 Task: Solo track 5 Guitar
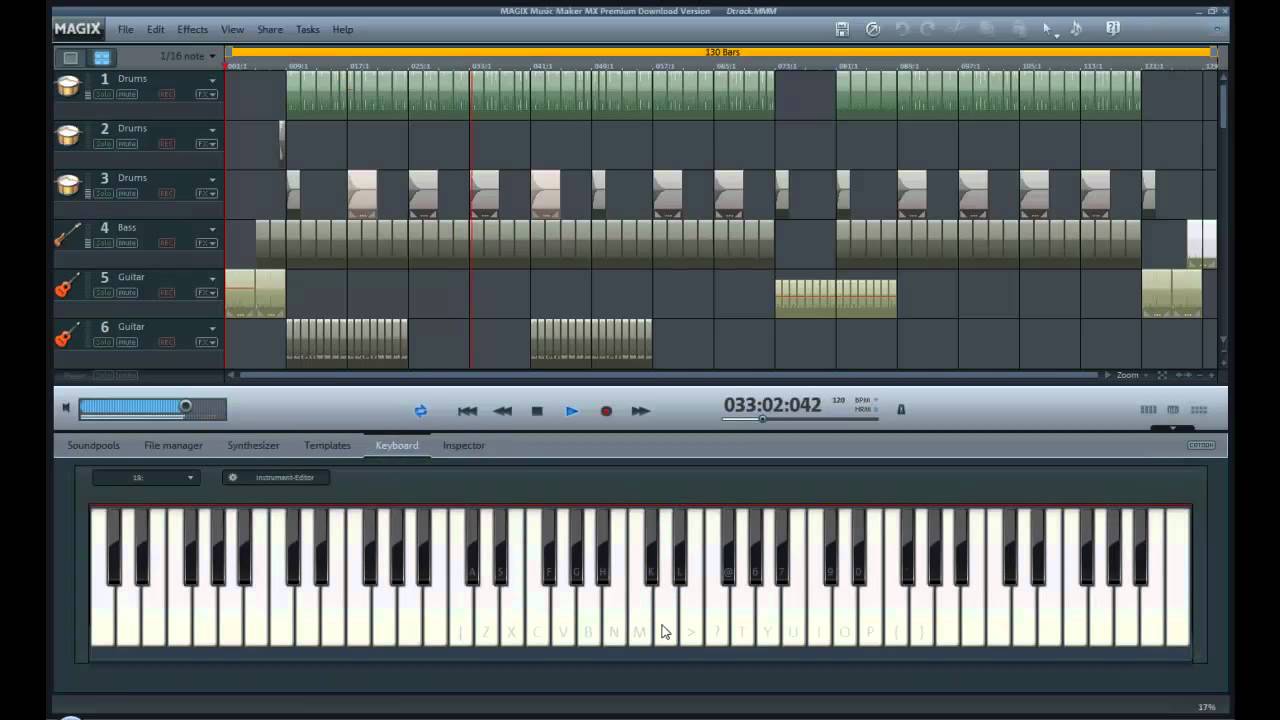tap(104, 293)
